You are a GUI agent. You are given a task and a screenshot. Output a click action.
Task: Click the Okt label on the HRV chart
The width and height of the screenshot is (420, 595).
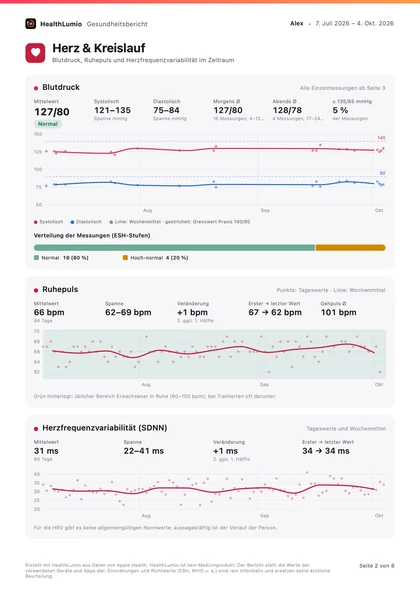click(x=379, y=516)
